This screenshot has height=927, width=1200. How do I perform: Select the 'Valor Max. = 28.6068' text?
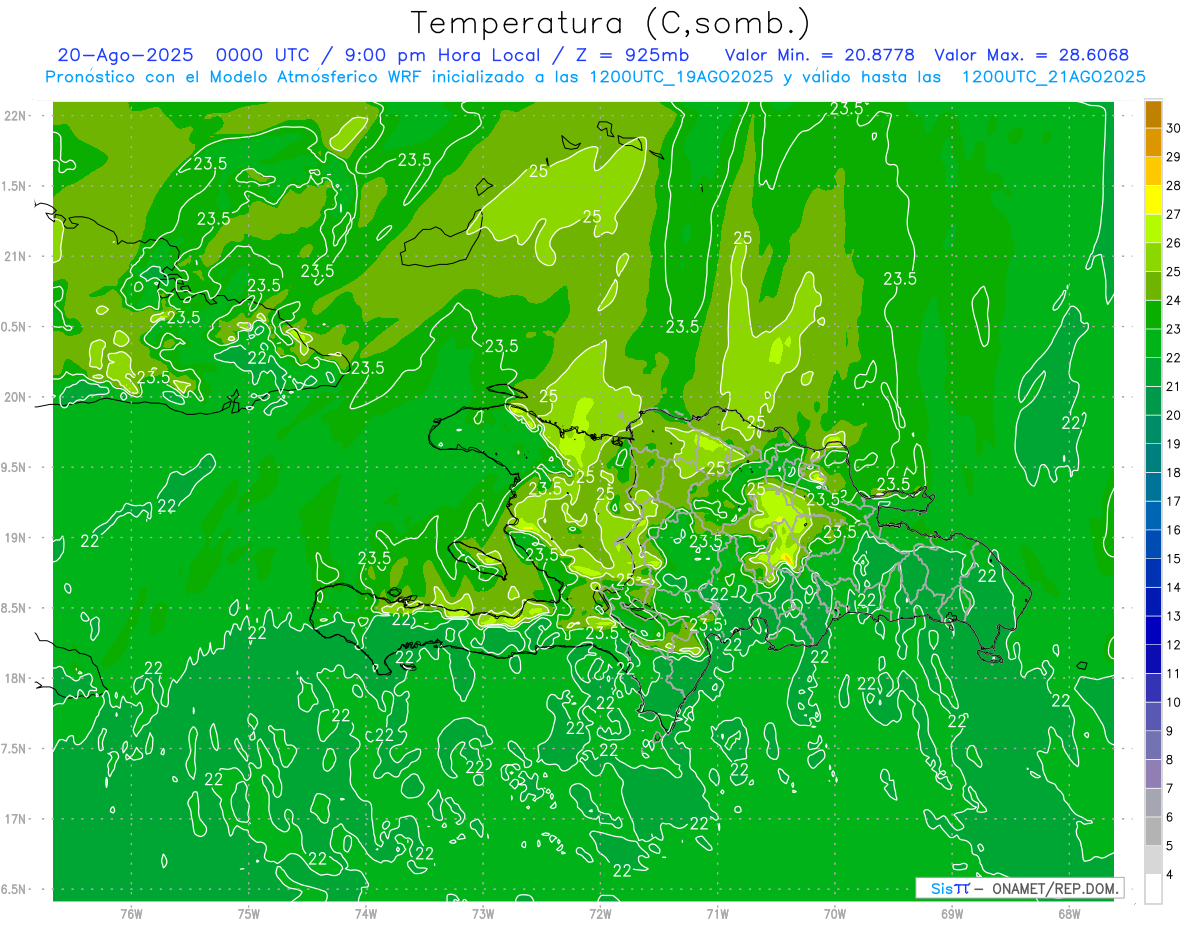pyautogui.click(x=1031, y=55)
